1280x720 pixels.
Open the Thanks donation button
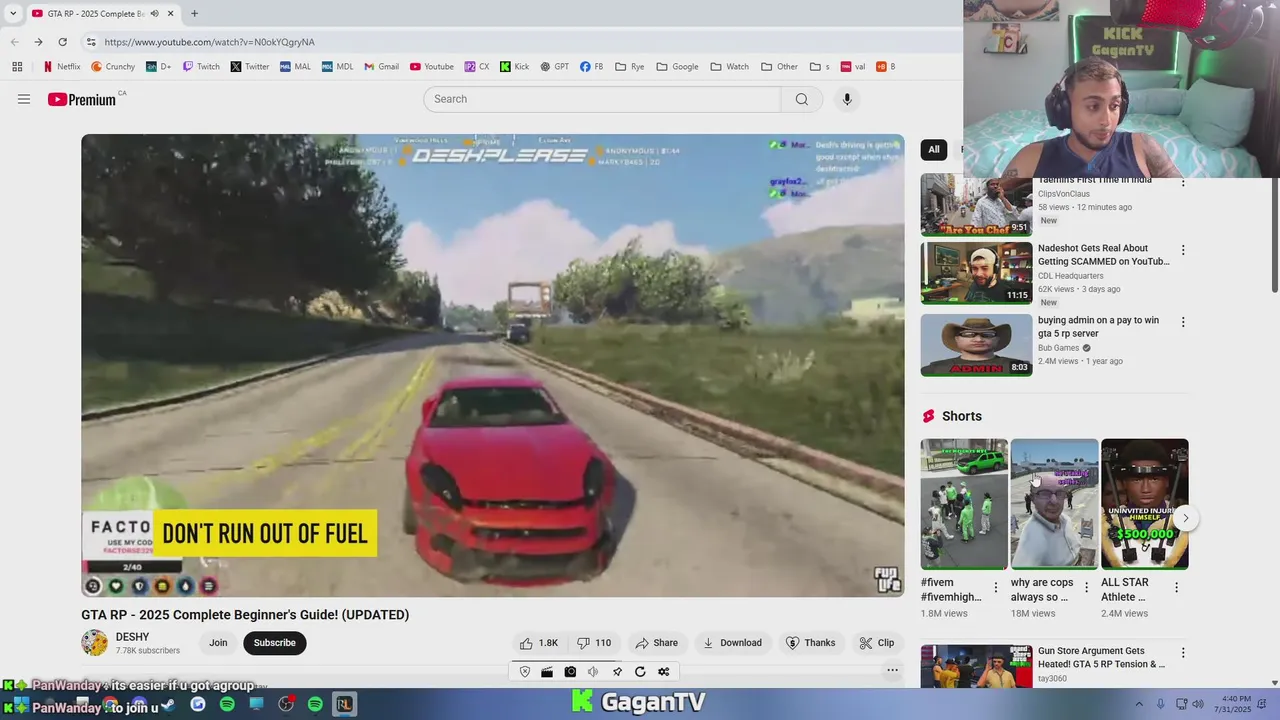pos(810,643)
